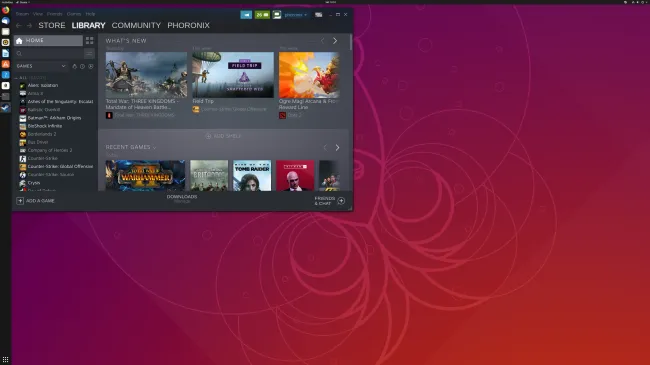The height and width of the screenshot is (365, 650).
Task: Click the library vertical scrollbar
Action: (x=351, y=42)
